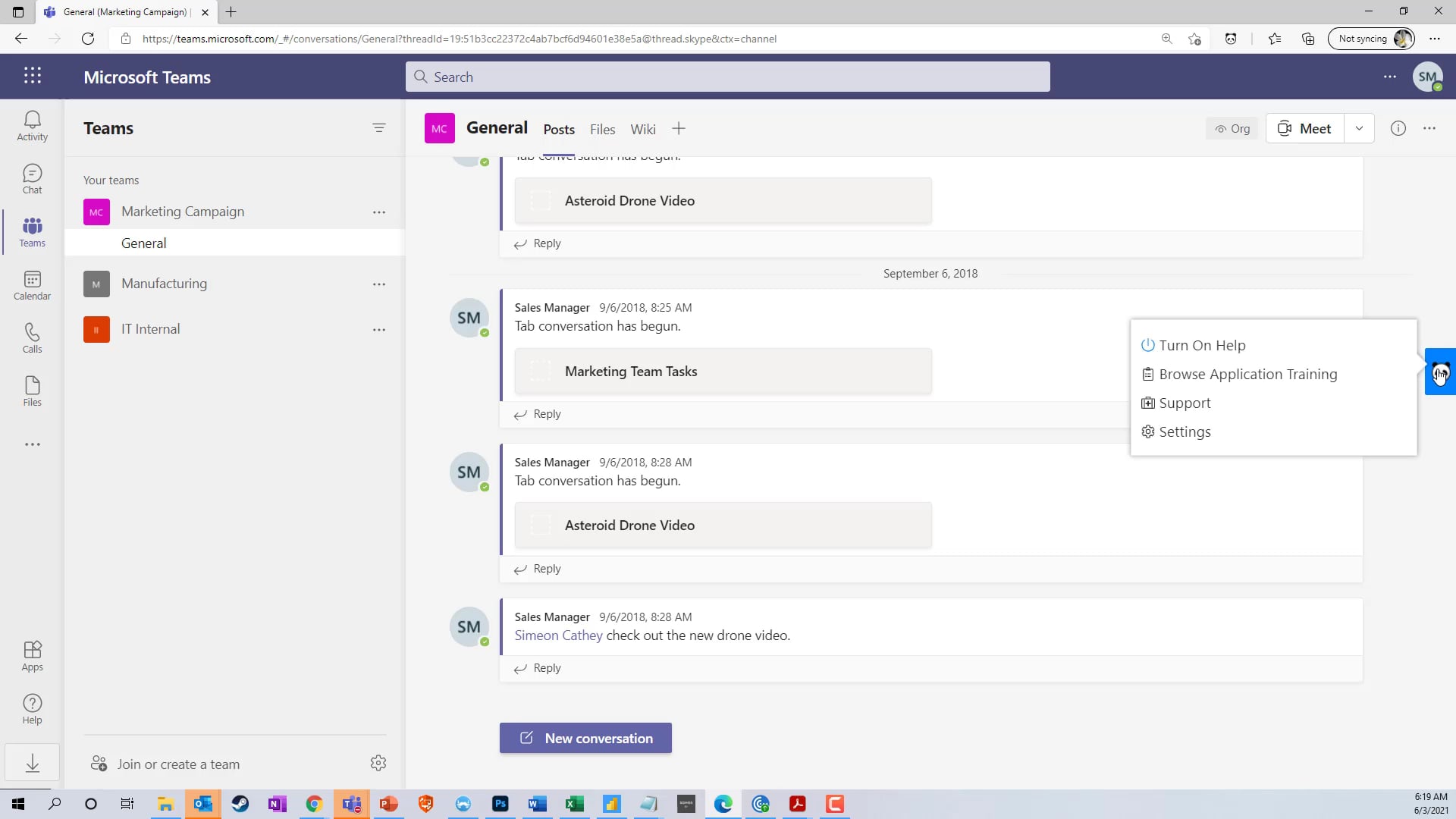Open Manufacturing team more options menu

click(379, 284)
